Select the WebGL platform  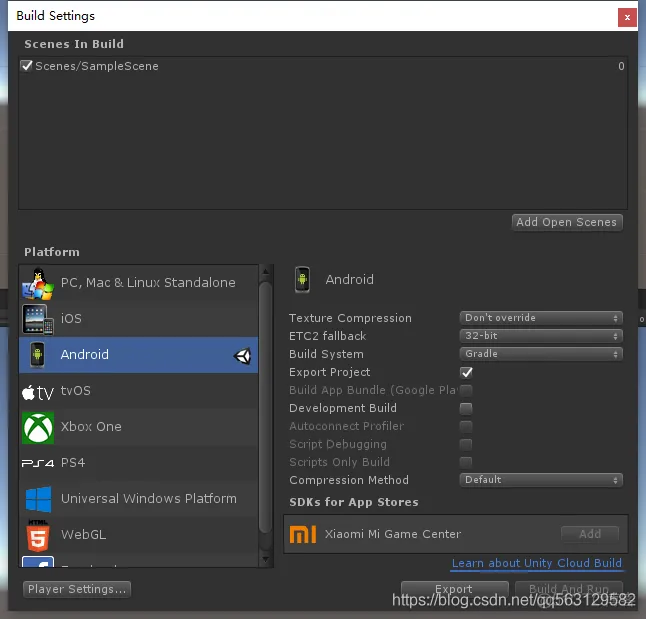click(x=138, y=535)
